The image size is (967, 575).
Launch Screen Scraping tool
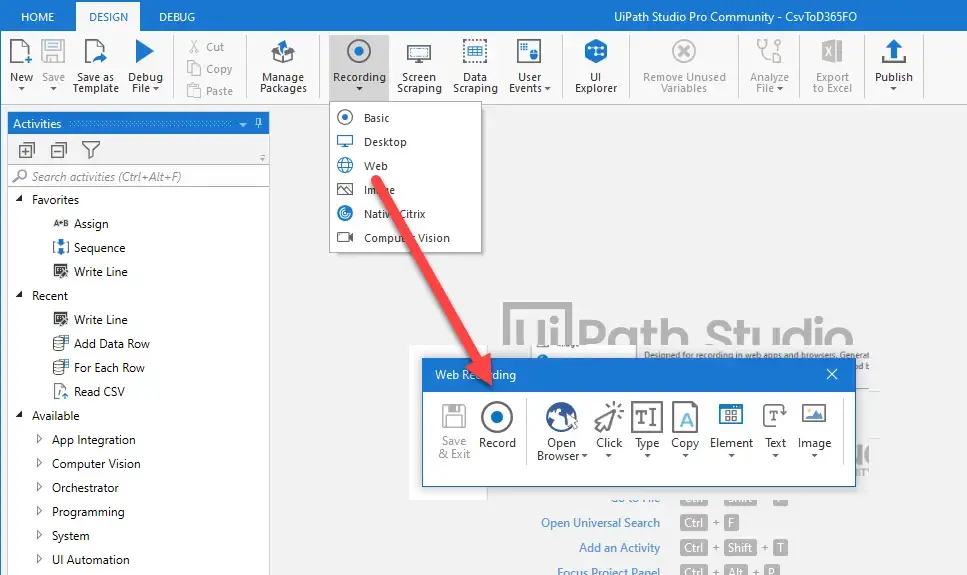419,66
